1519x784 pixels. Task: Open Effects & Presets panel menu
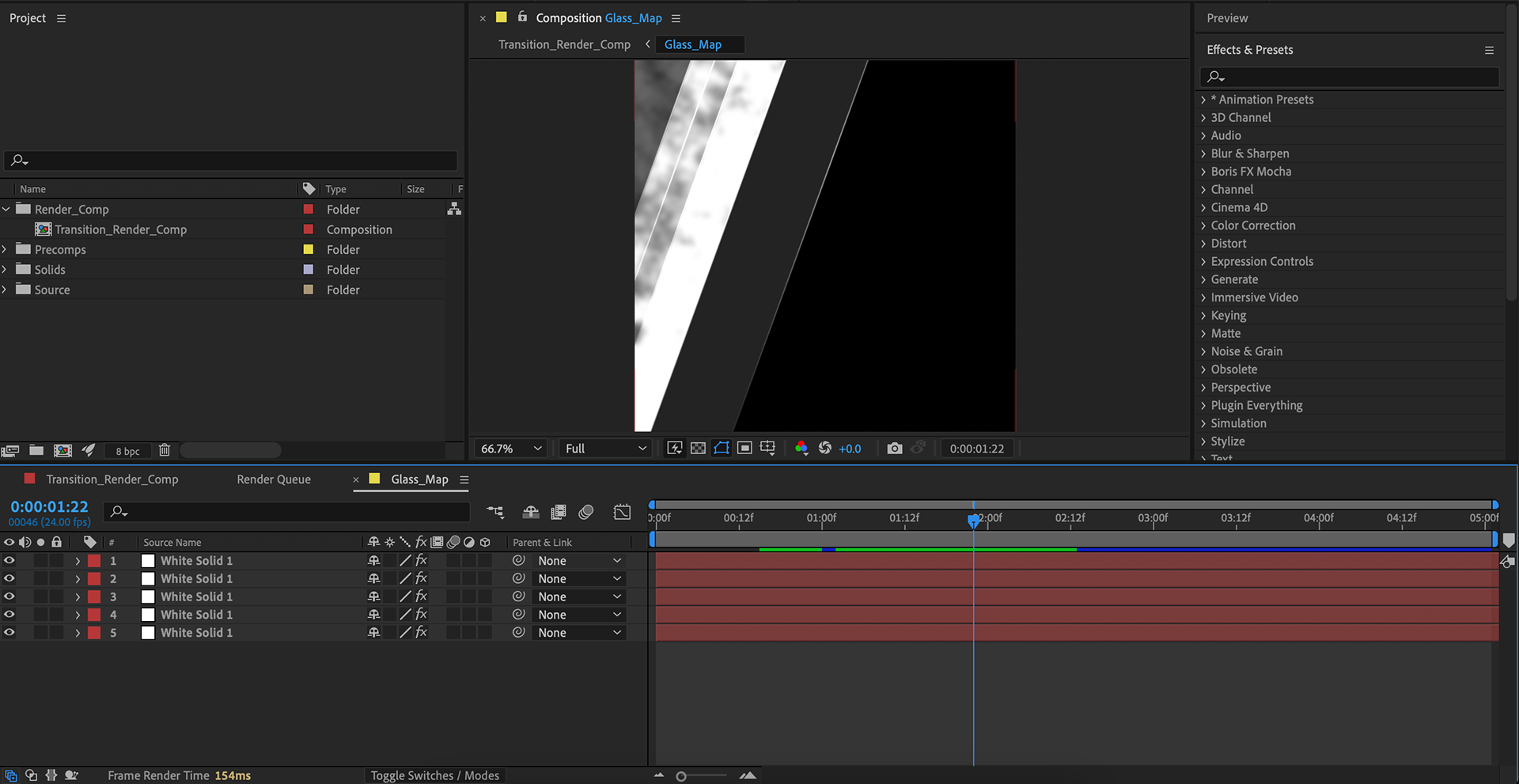pos(1489,50)
